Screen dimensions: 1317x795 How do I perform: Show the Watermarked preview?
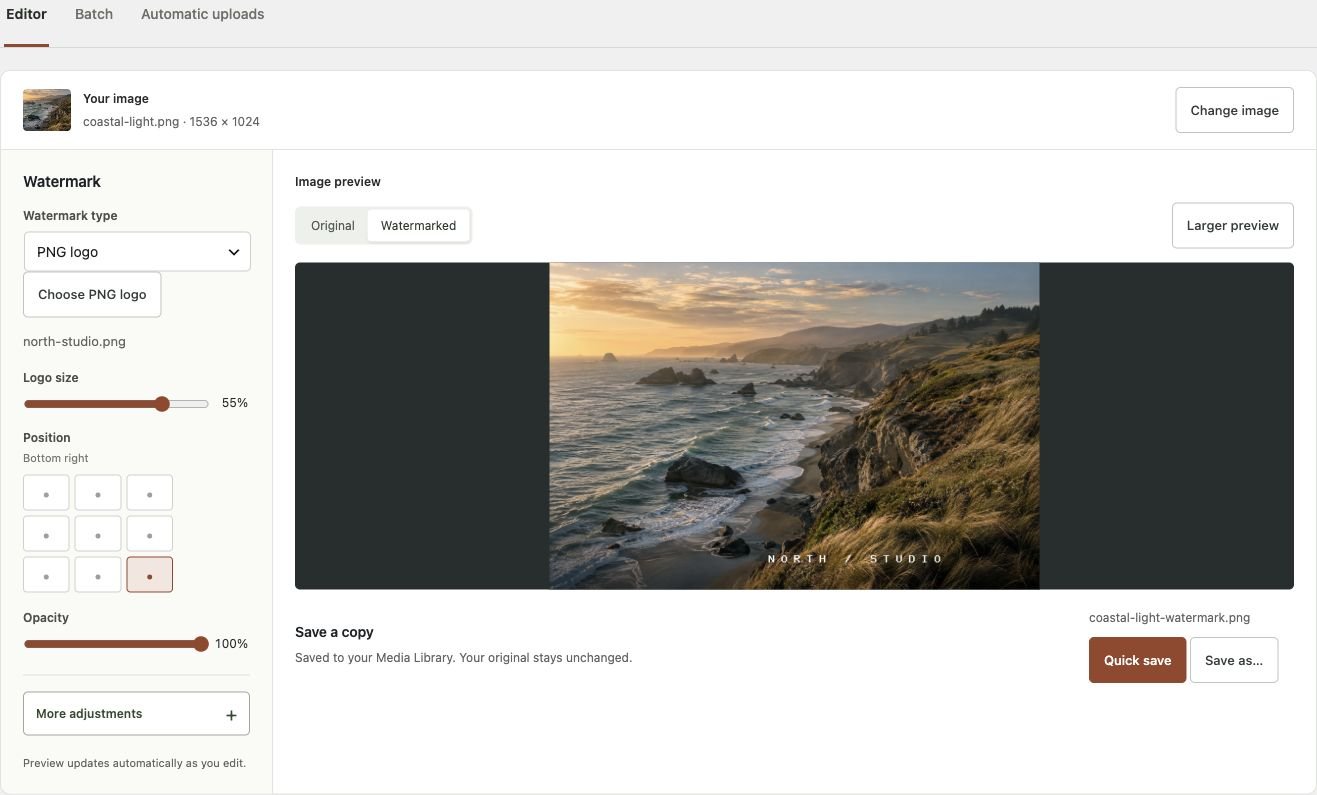418,226
